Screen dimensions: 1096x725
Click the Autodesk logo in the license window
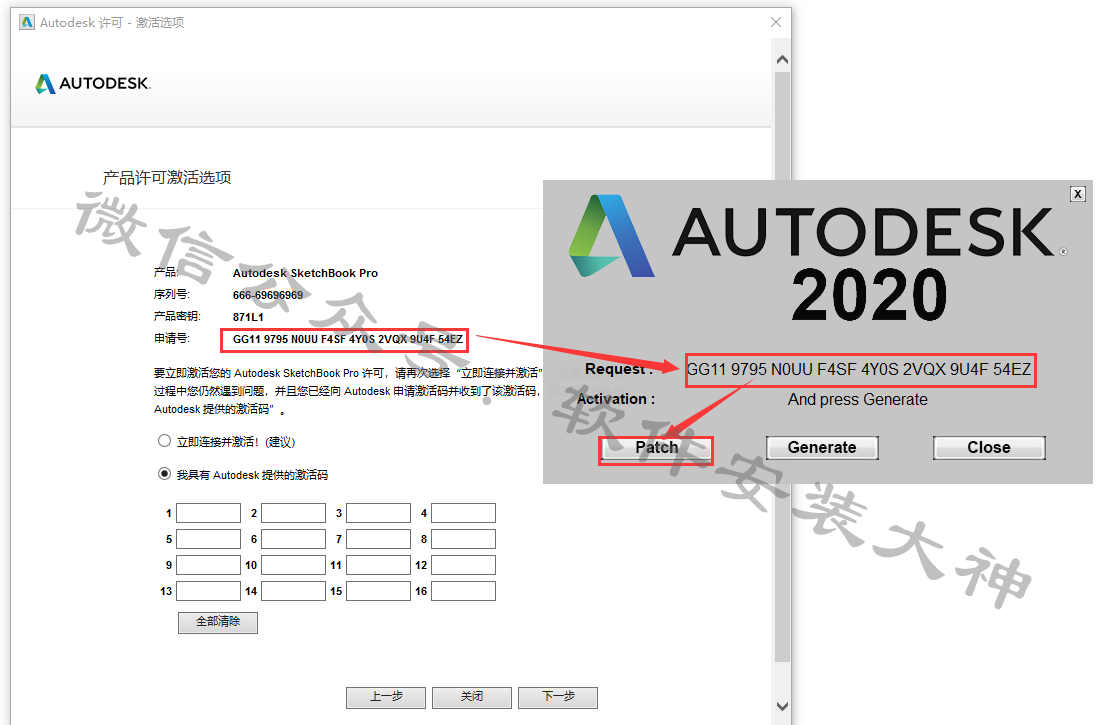pyautogui.click(x=93, y=84)
